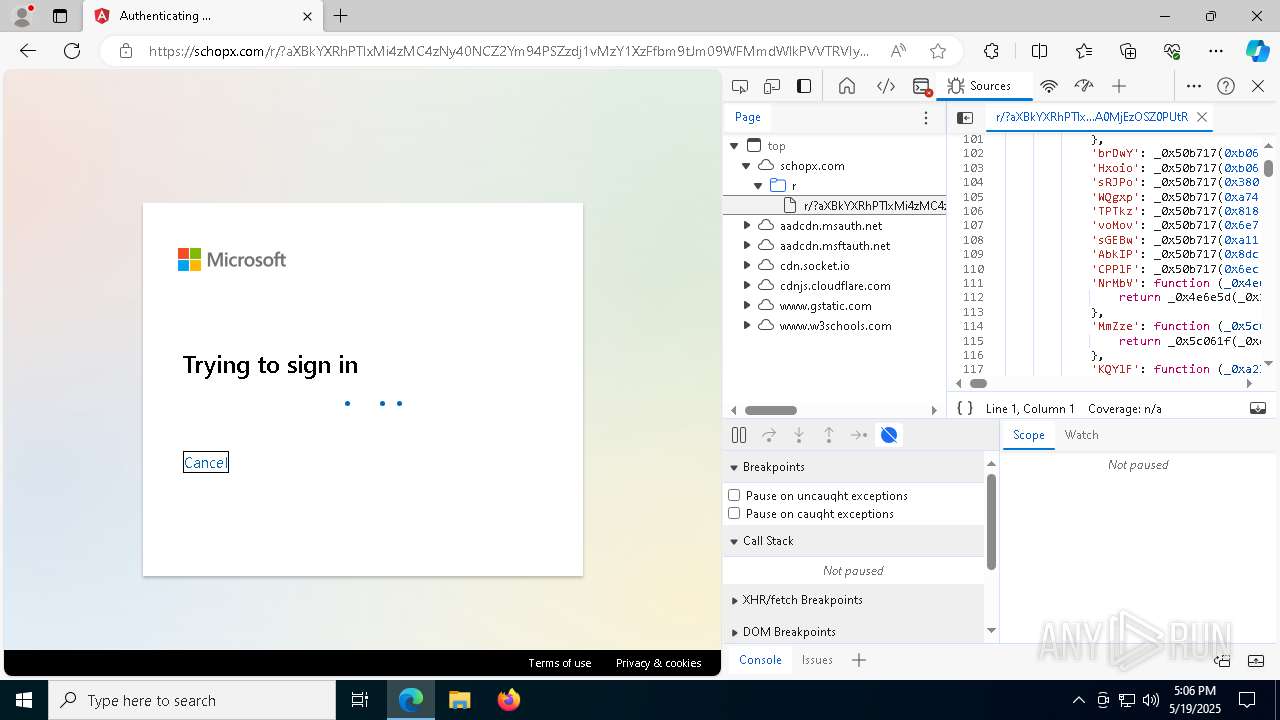The image size is (1280, 720).
Task: Click the screencast icon in drawer bar
Action: point(1222,660)
